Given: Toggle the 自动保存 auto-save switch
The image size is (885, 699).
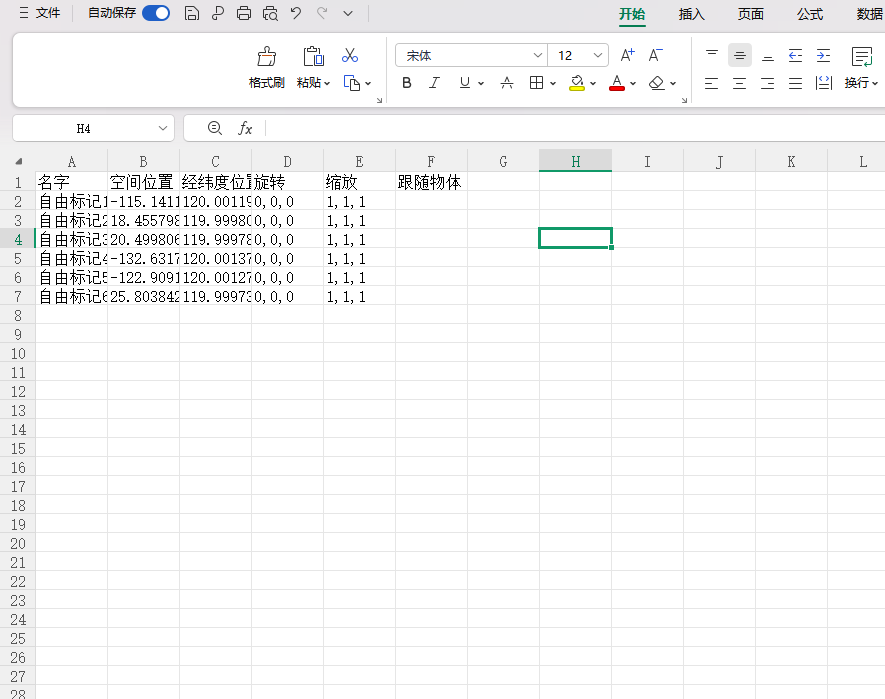Looking at the screenshot, I should click(156, 13).
